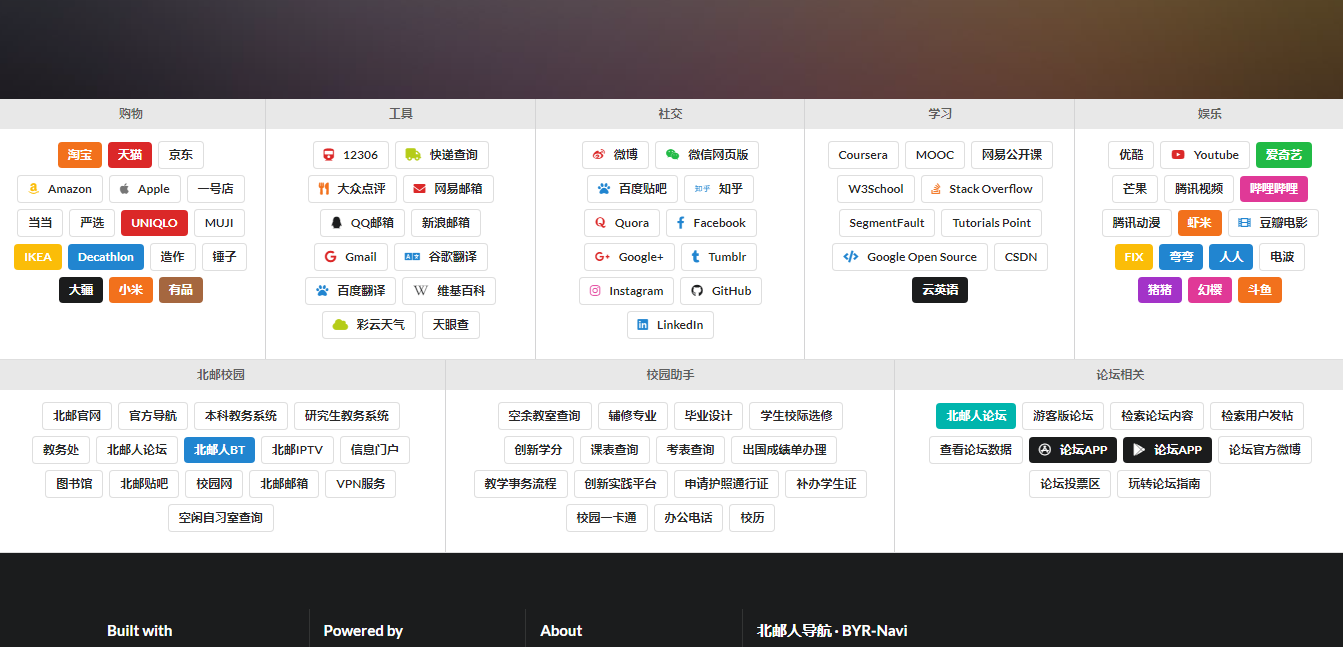
Task: Open Google+ link
Action: click(x=629, y=257)
